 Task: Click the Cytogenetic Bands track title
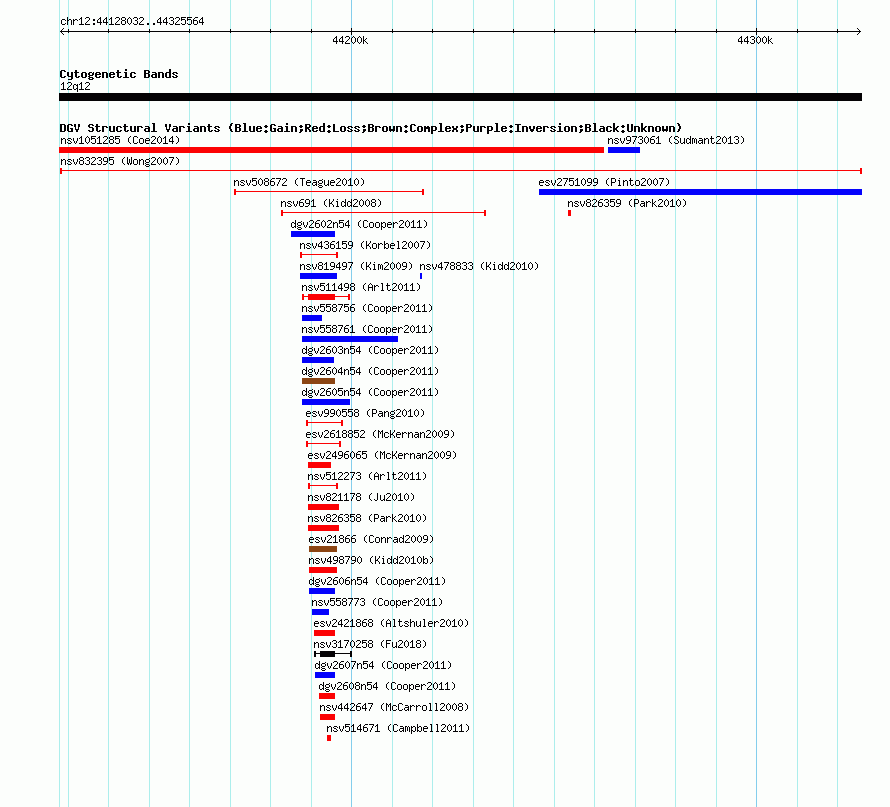[119, 74]
